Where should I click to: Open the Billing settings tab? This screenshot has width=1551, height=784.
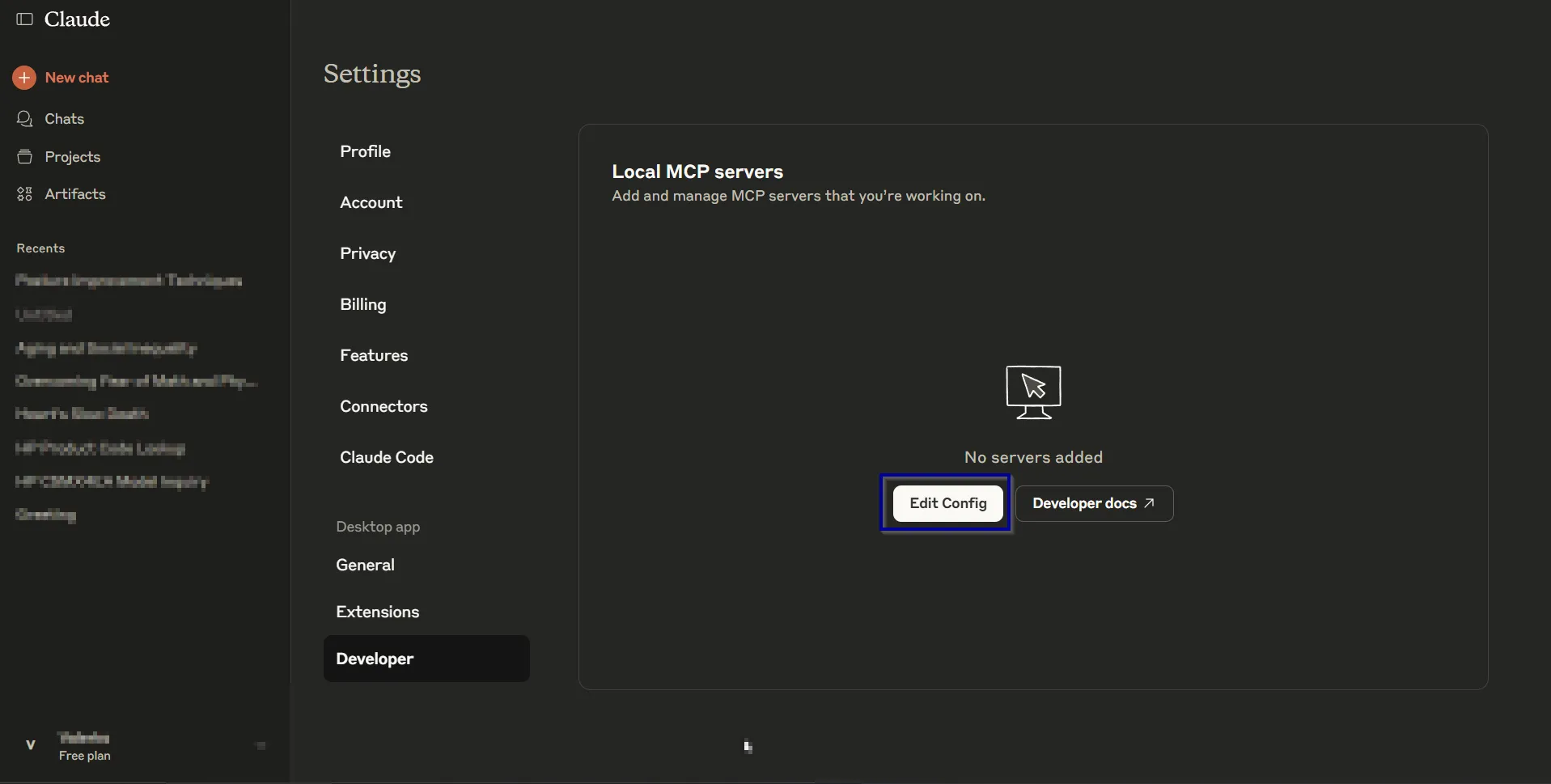coord(363,304)
